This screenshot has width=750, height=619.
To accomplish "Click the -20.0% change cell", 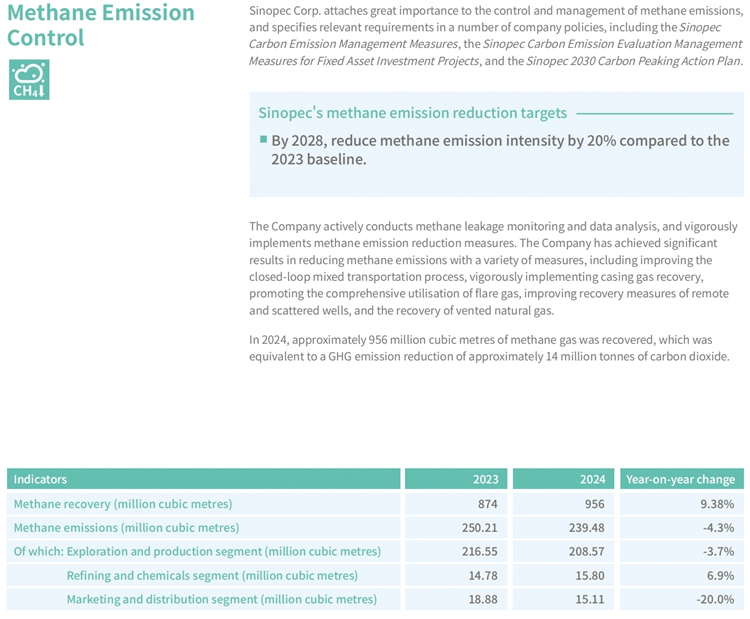I will [715, 599].
